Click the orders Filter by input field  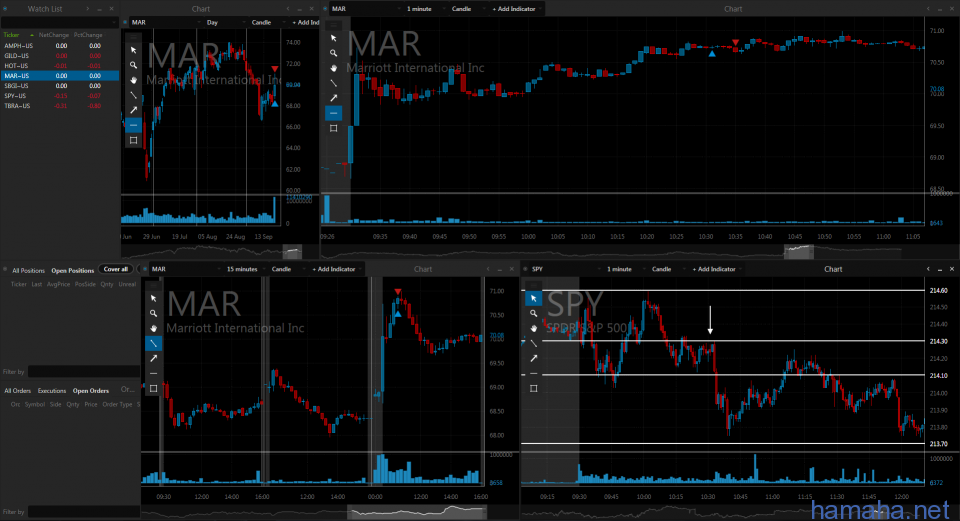click(x=84, y=512)
